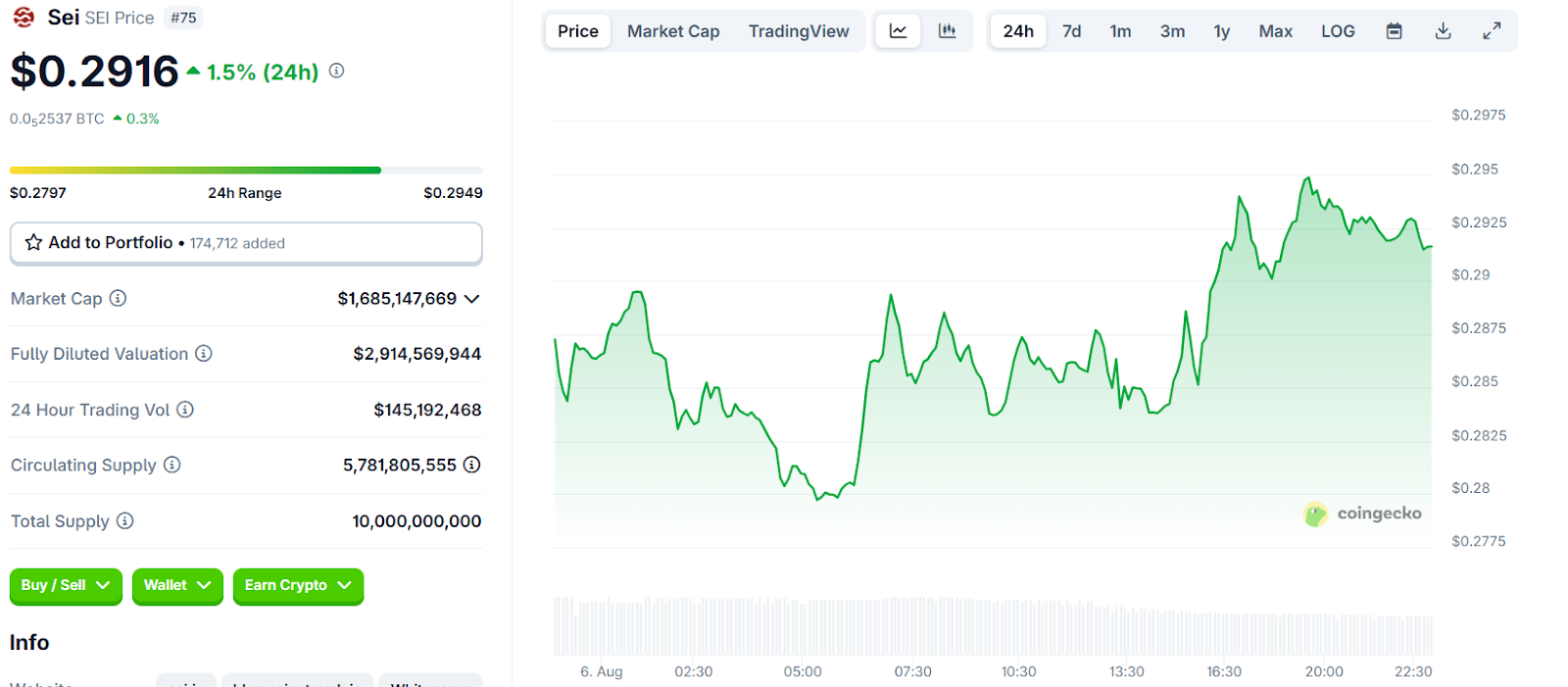Click the star icon in Add to Portfolio

point(33,242)
